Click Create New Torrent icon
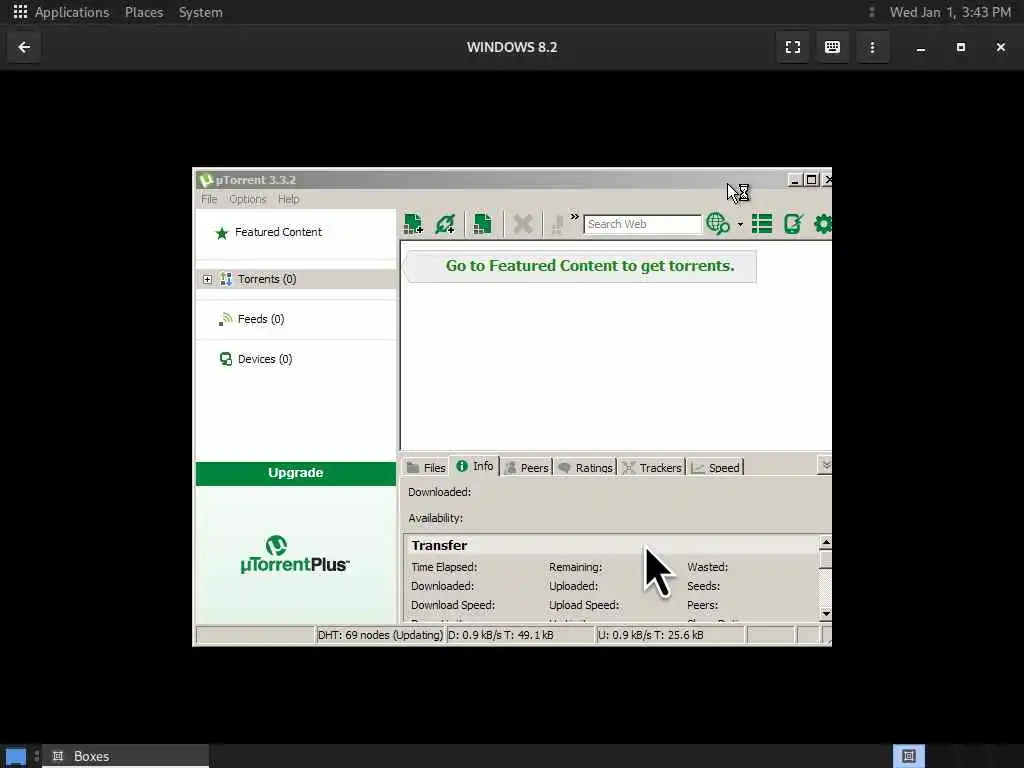The height and width of the screenshot is (768, 1024). (x=482, y=224)
